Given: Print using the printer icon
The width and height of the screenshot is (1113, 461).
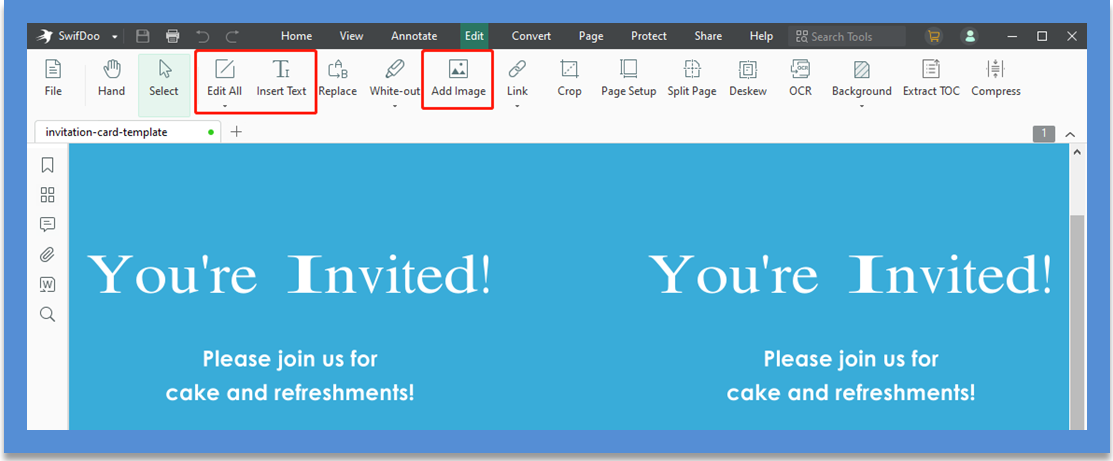Looking at the screenshot, I should click(172, 36).
